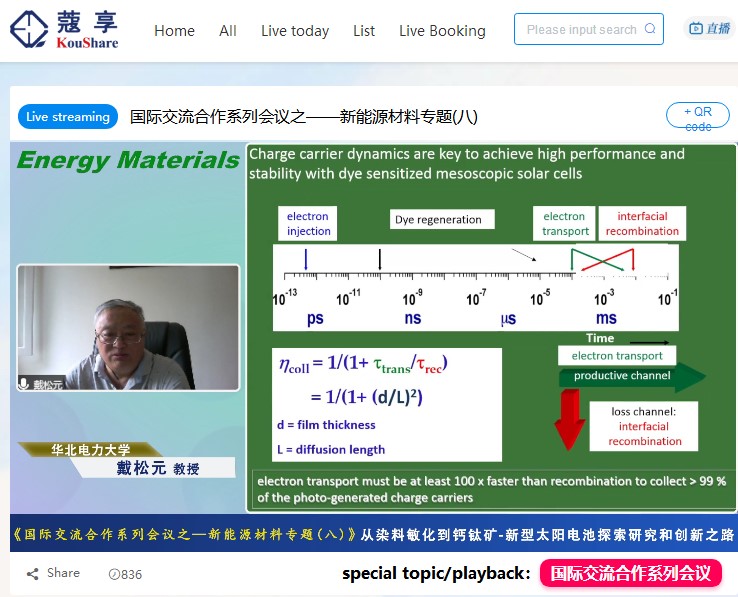Open the Live Booking menu item
The image size is (738, 597).
[x=442, y=31]
